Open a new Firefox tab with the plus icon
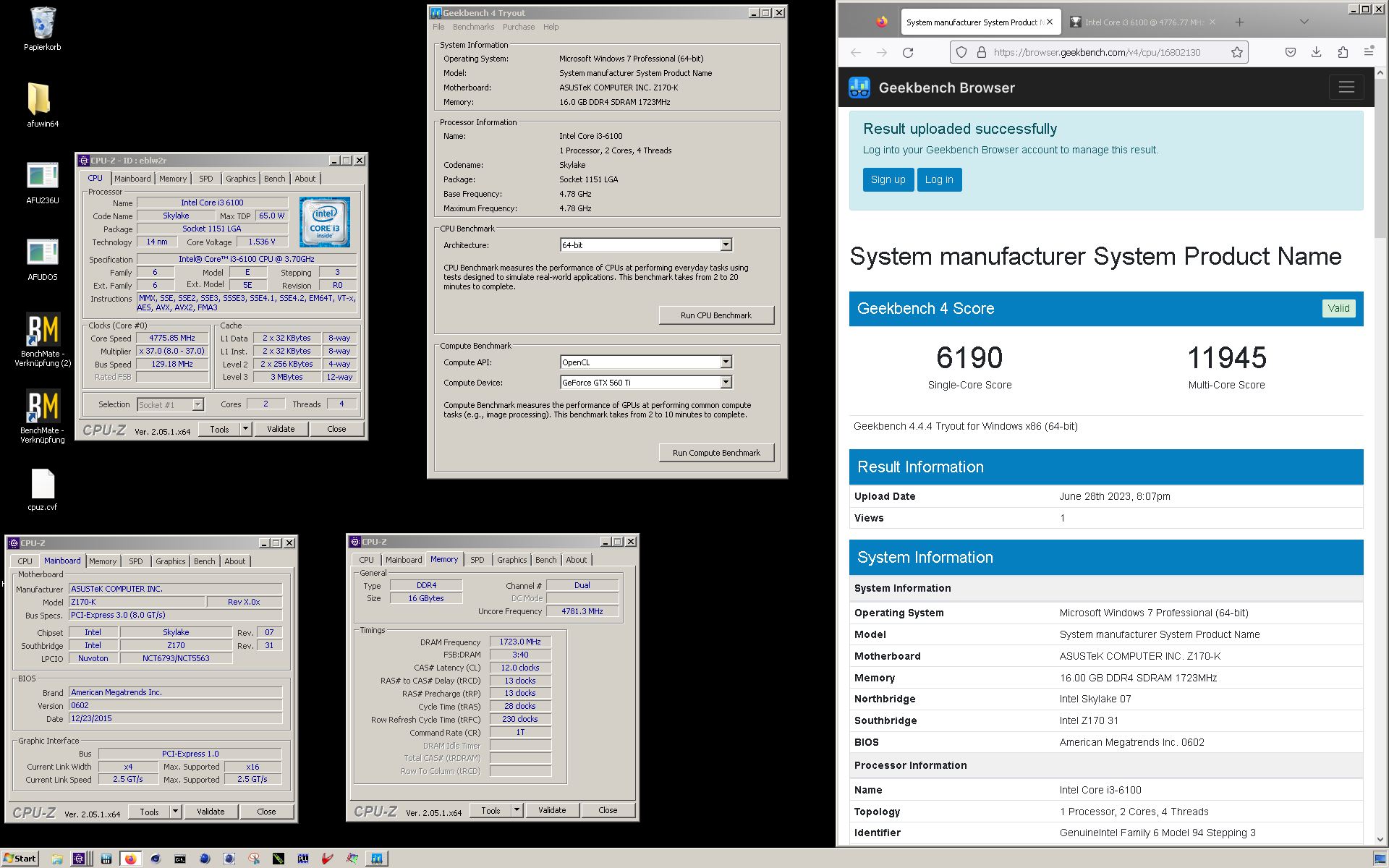This screenshot has width=1389, height=868. [1239, 22]
